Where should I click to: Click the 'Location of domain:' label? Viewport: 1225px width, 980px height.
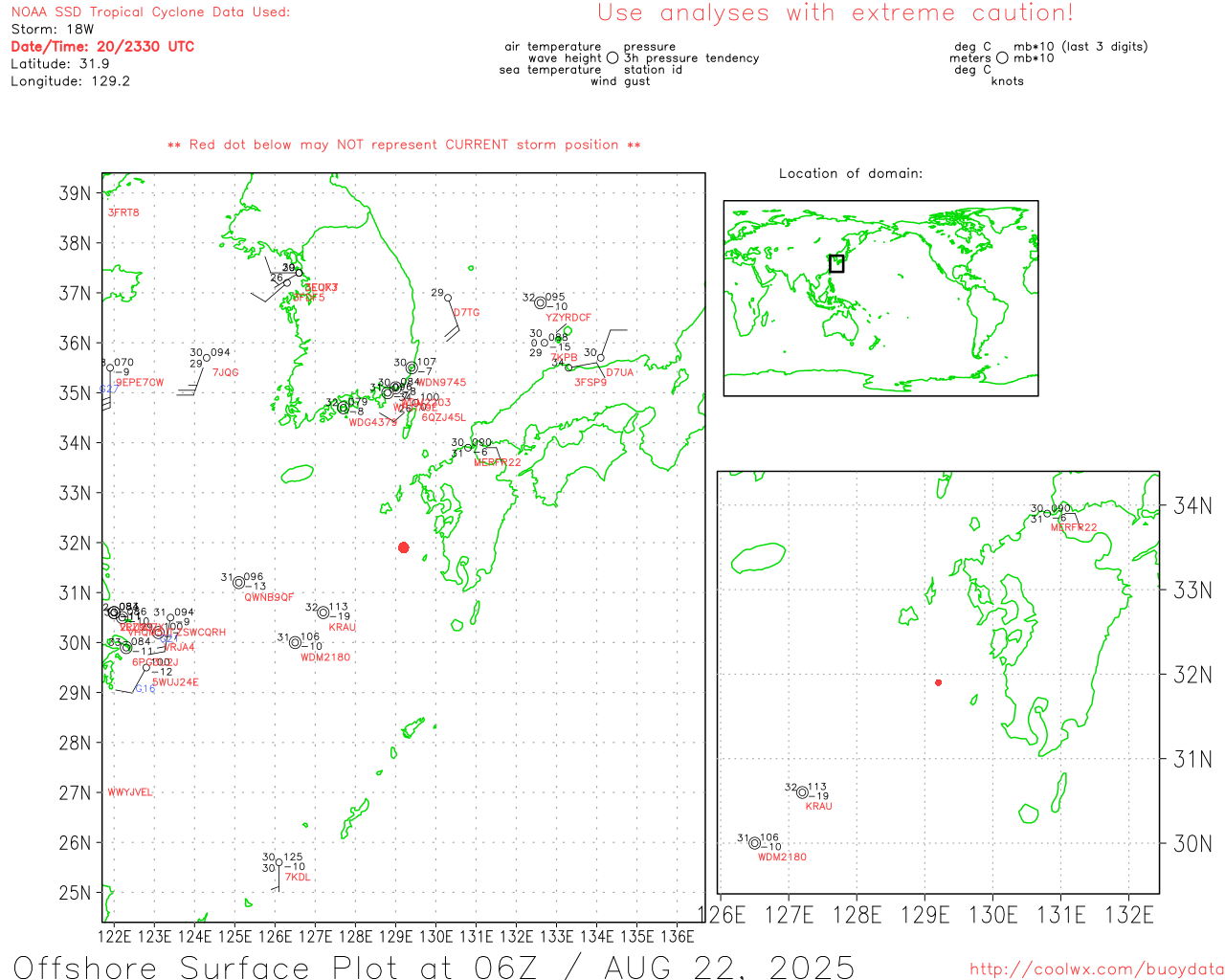851,173
